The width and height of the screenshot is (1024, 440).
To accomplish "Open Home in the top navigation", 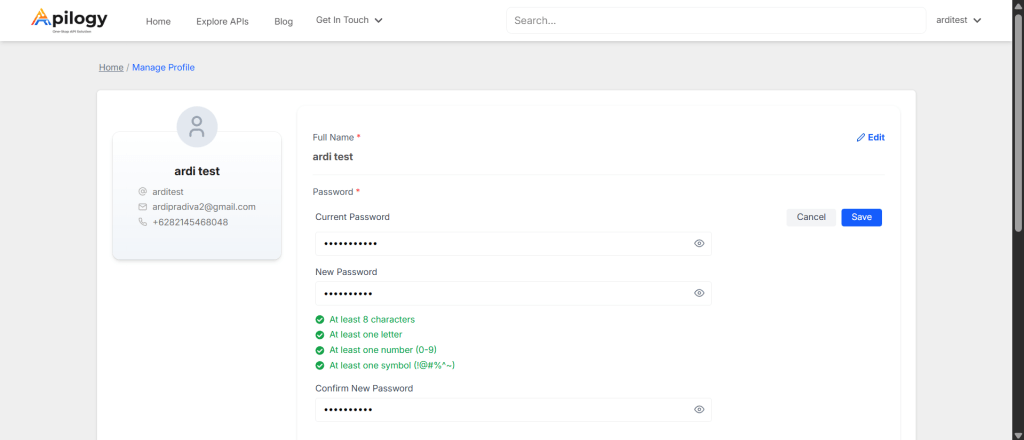I will [158, 21].
